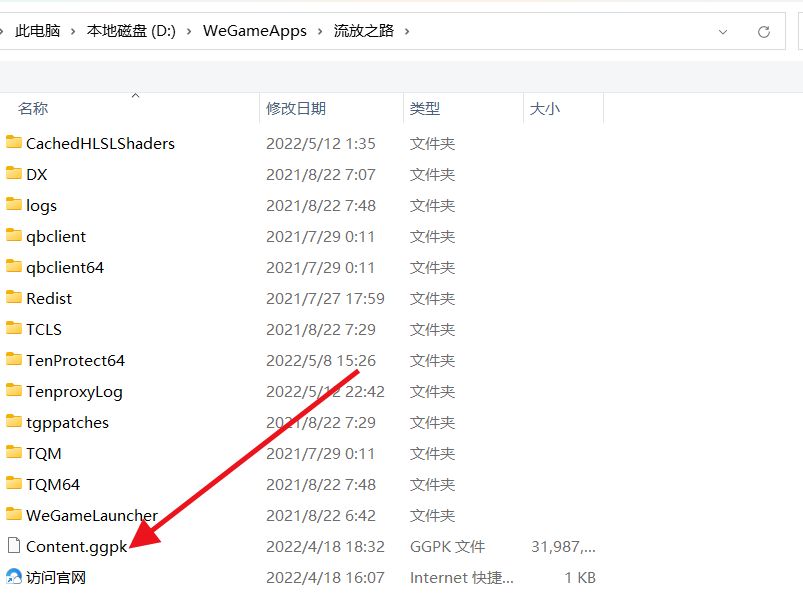This screenshot has height=602, width=803.
Task: Open the Redist folder icon
Action: coord(16,298)
